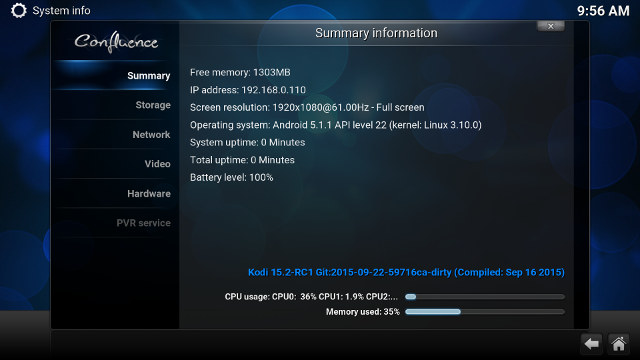Click the CPU usage progress bar
This screenshot has height=360, width=640.
click(485, 297)
